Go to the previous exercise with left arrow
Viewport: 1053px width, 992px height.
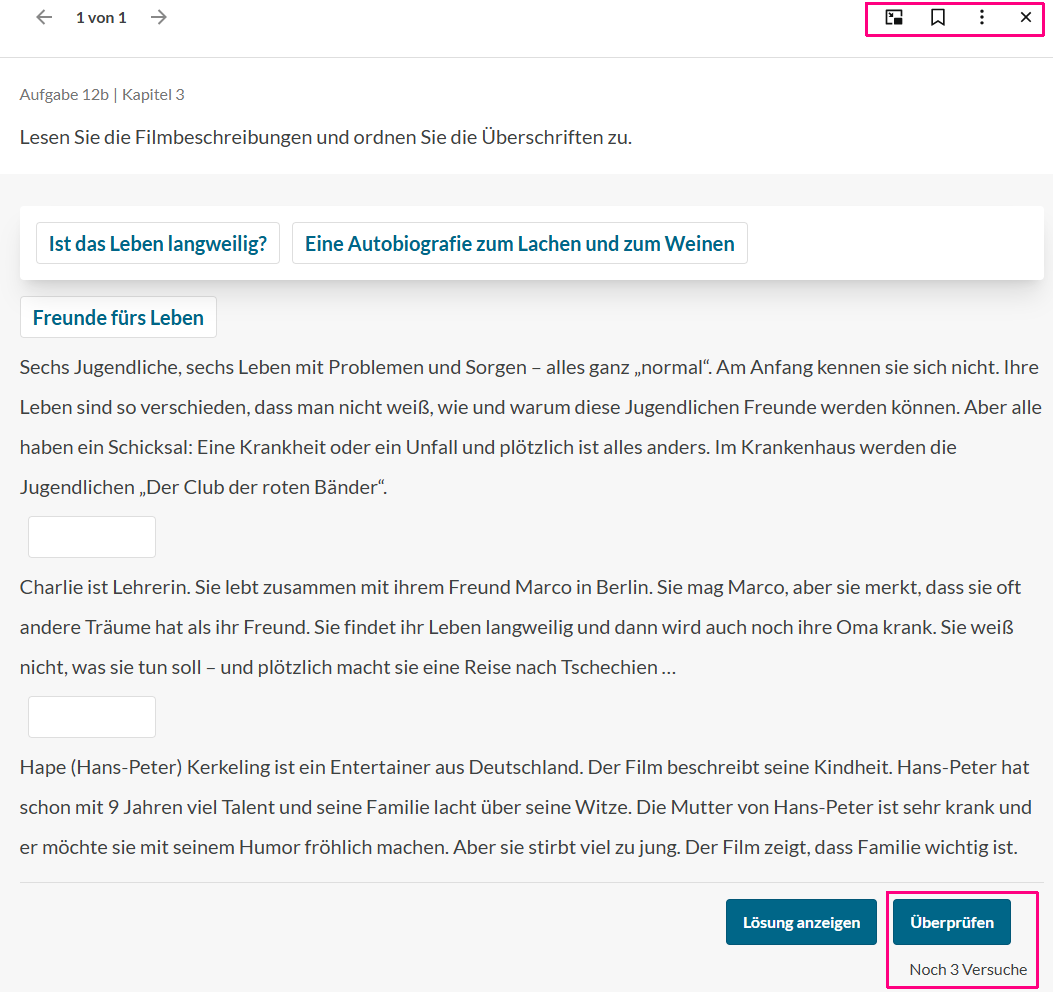[44, 17]
